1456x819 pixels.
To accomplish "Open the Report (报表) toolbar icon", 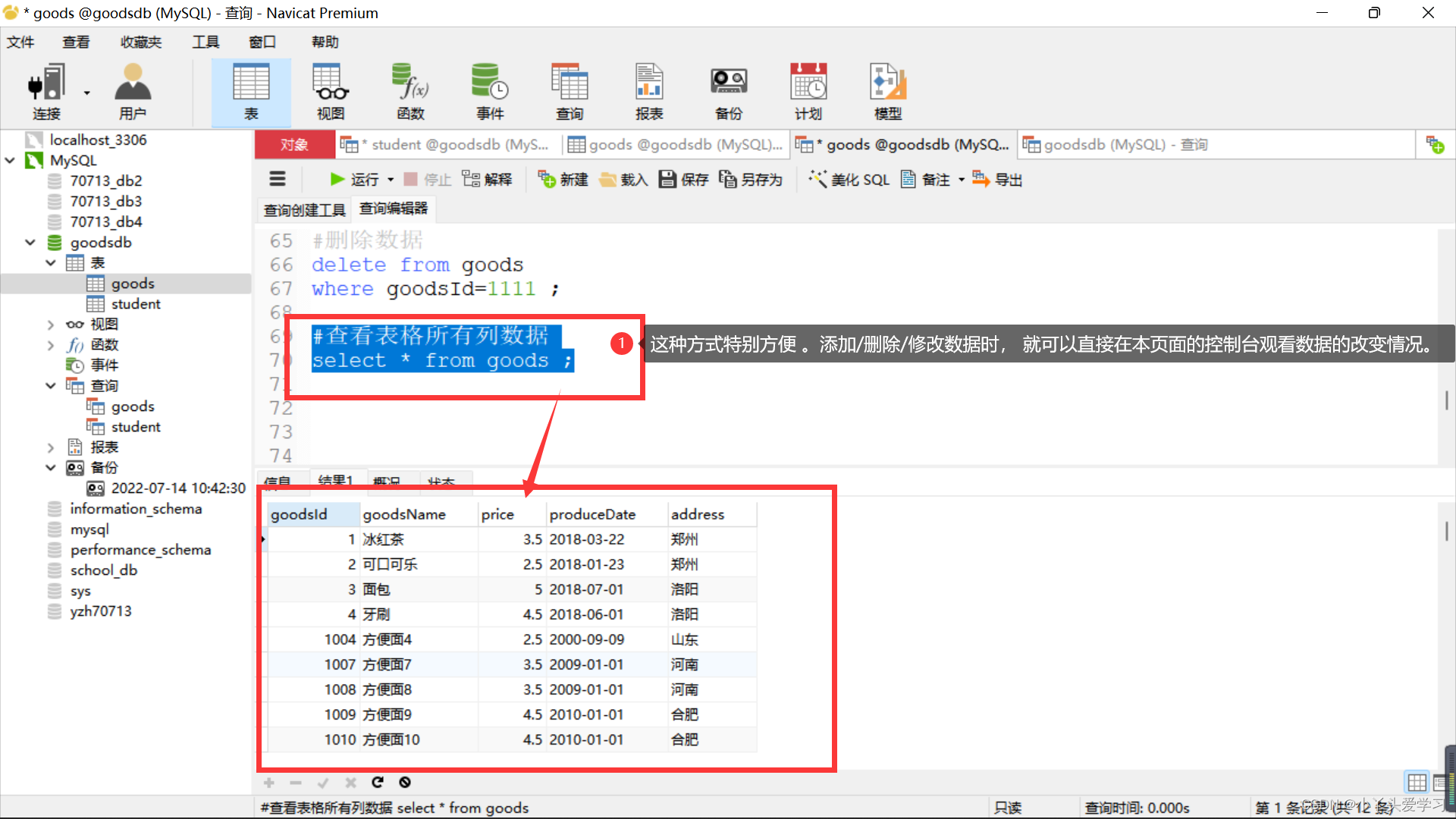I will click(x=649, y=92).
